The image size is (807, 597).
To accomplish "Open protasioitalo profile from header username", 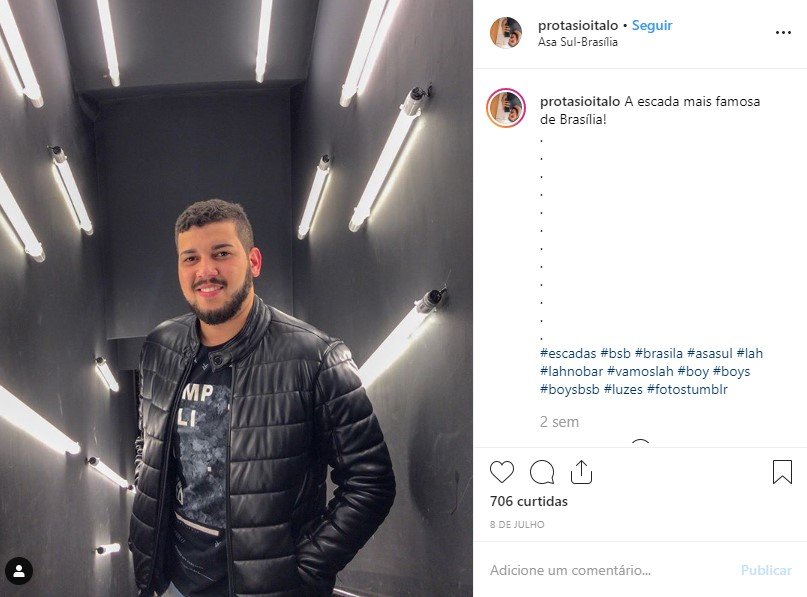I will [577, 25].
